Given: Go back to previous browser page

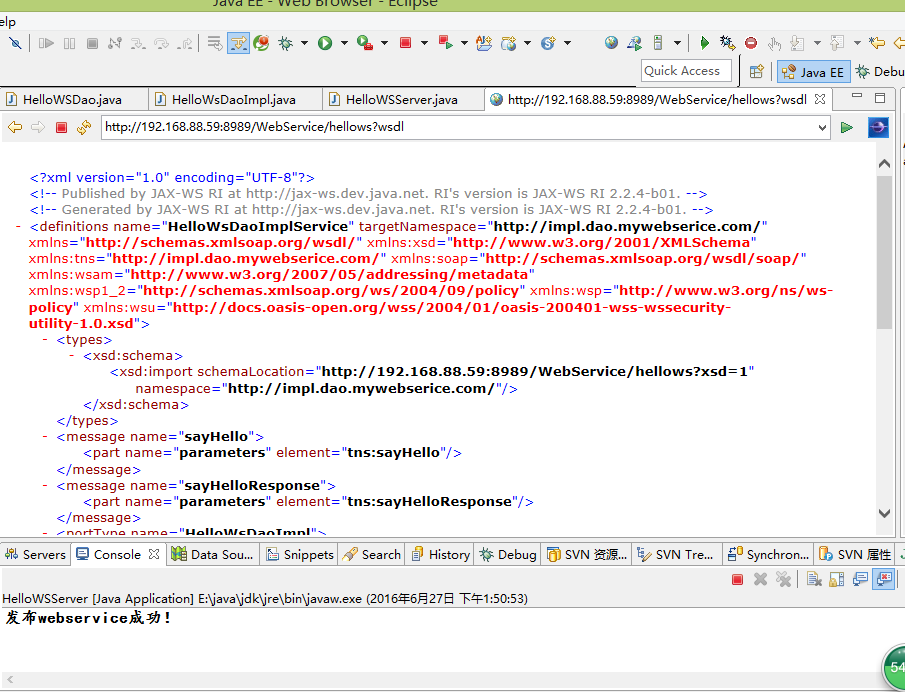Looking at the screenshot, I should pyautogui.click(x=15, y=127).
